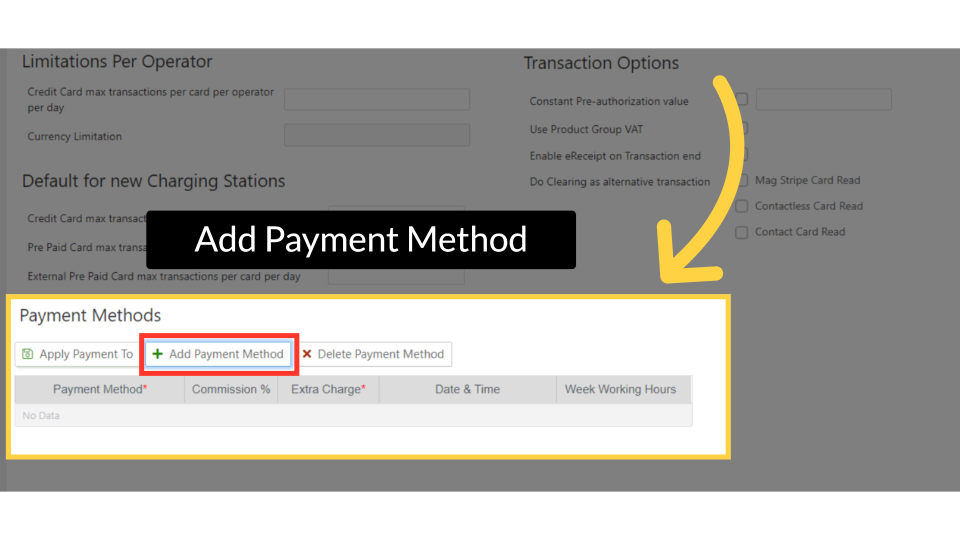960x540 pixels.
Task: Focus the Credit Card max transactions per operator field
Action: coord(376,99)
